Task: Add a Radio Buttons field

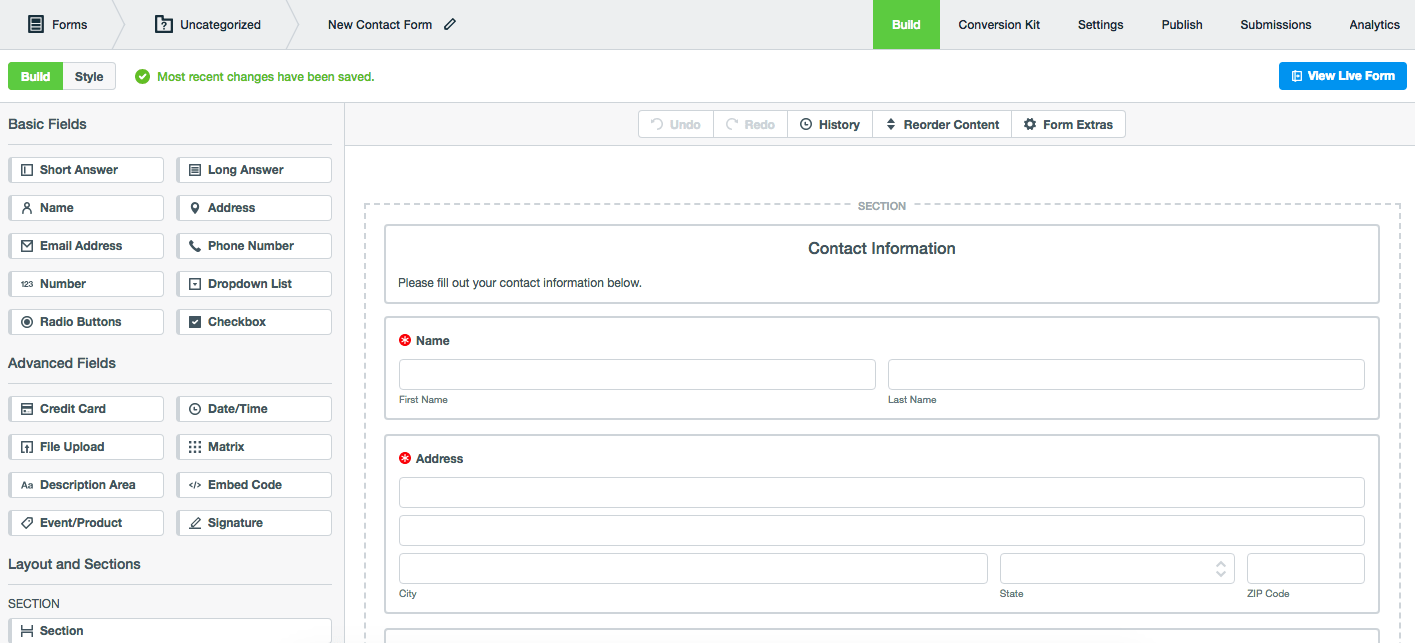Action: 86,321
